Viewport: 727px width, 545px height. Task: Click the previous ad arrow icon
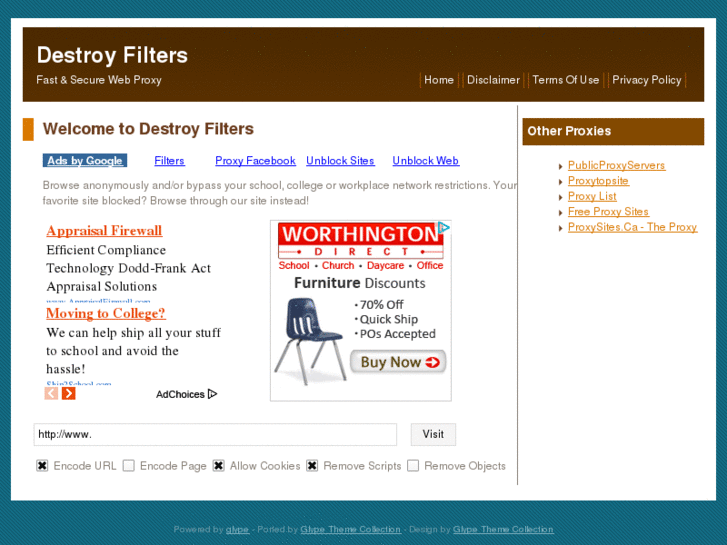51,393
